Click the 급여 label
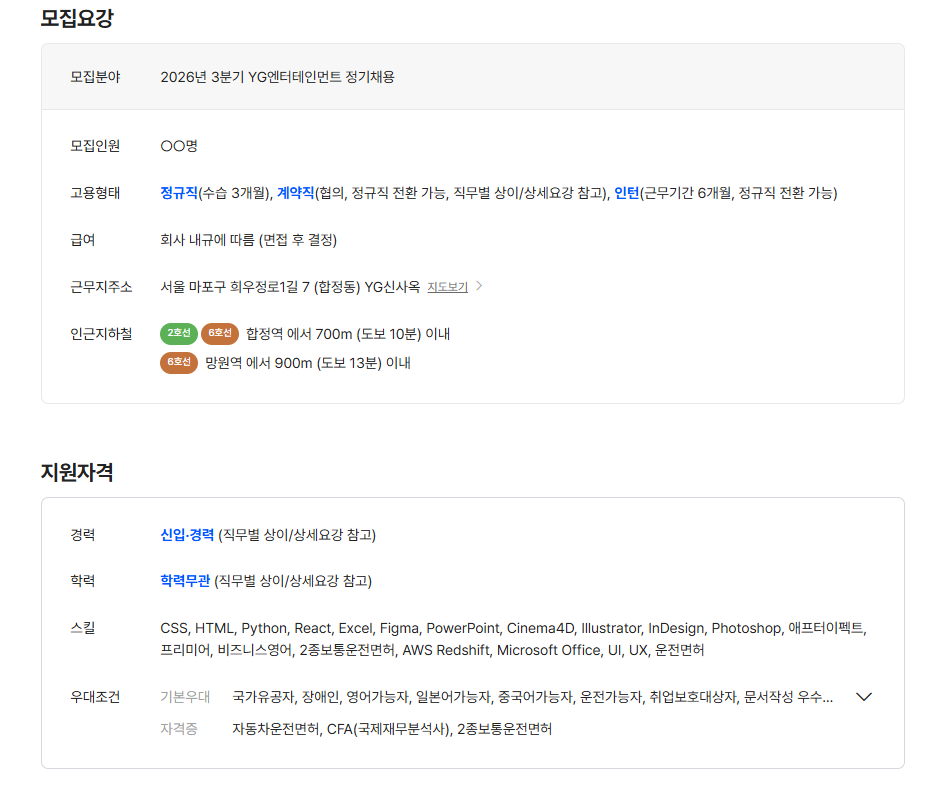This screenshot has width=927, height=794. pyautogui.click(x=83, y=240)
